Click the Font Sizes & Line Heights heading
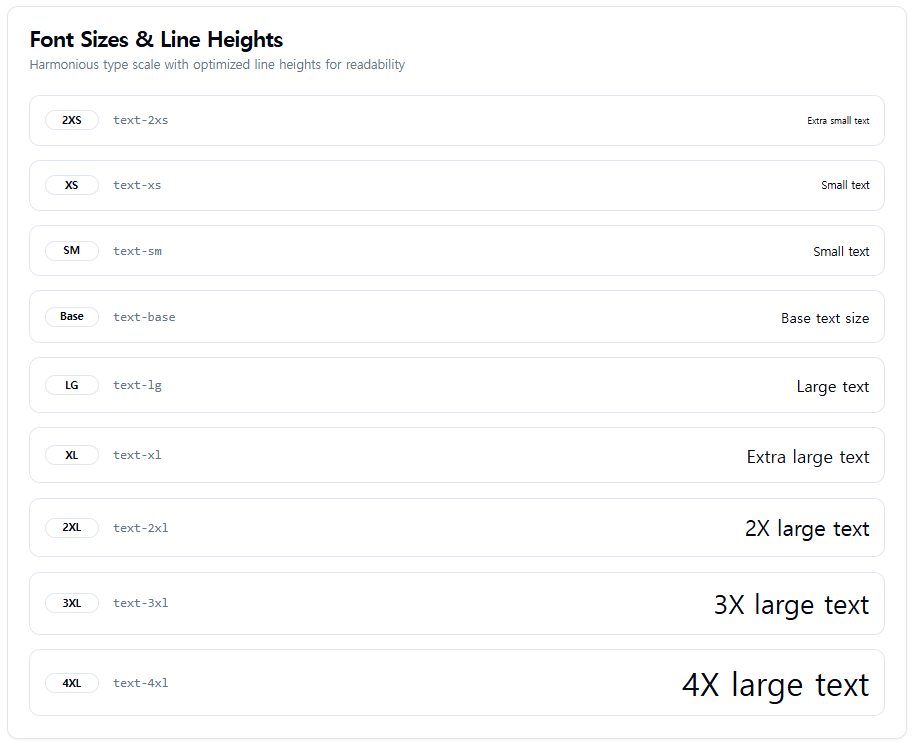This screenshot has width=915, height=746. tap(156, 40)
